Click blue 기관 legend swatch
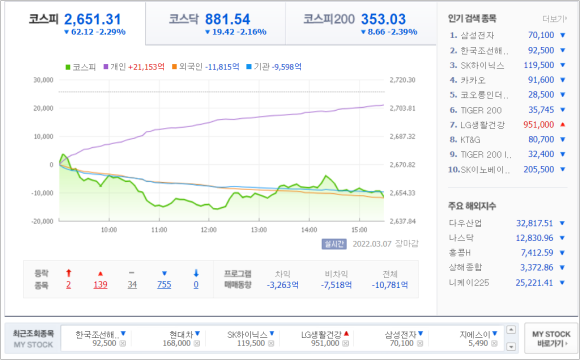Screen dimensions: 580x360 point(249,67)
